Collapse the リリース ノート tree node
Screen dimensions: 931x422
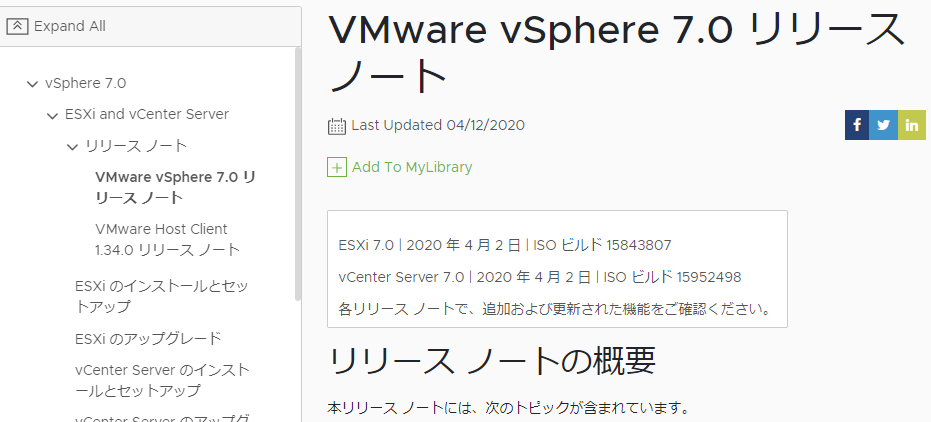point(72,147)
